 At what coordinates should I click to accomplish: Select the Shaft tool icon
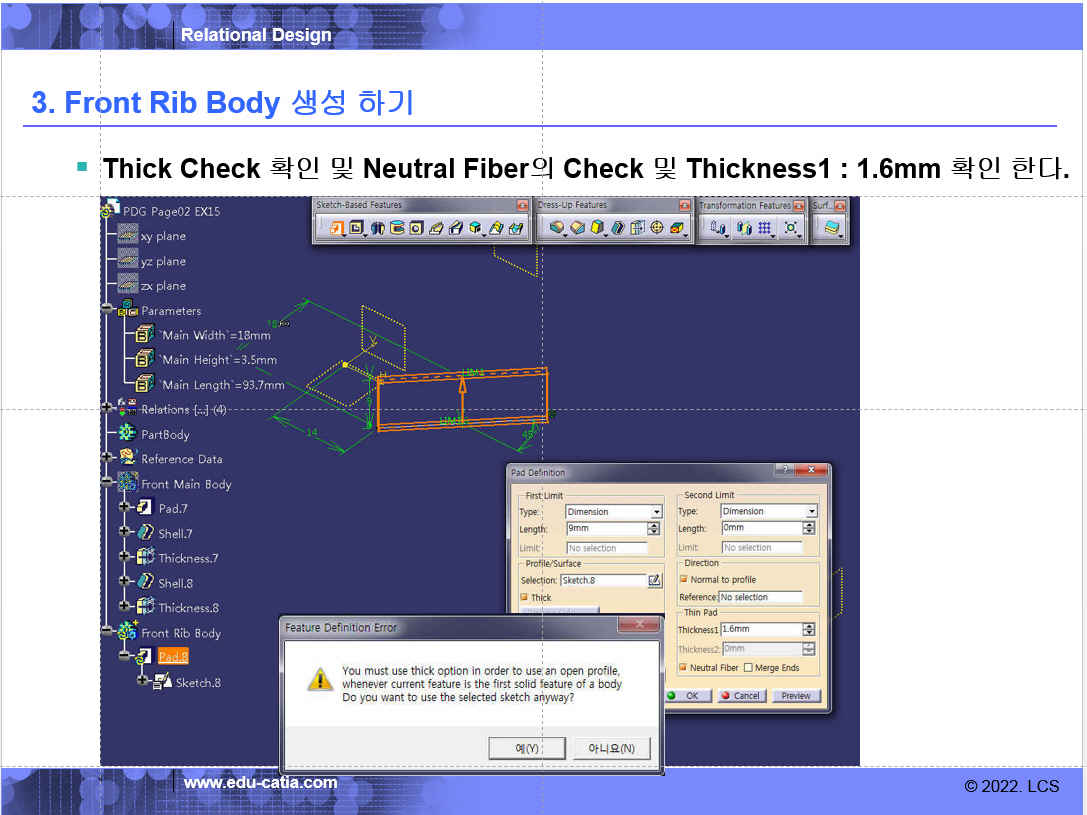click(377, 228)
